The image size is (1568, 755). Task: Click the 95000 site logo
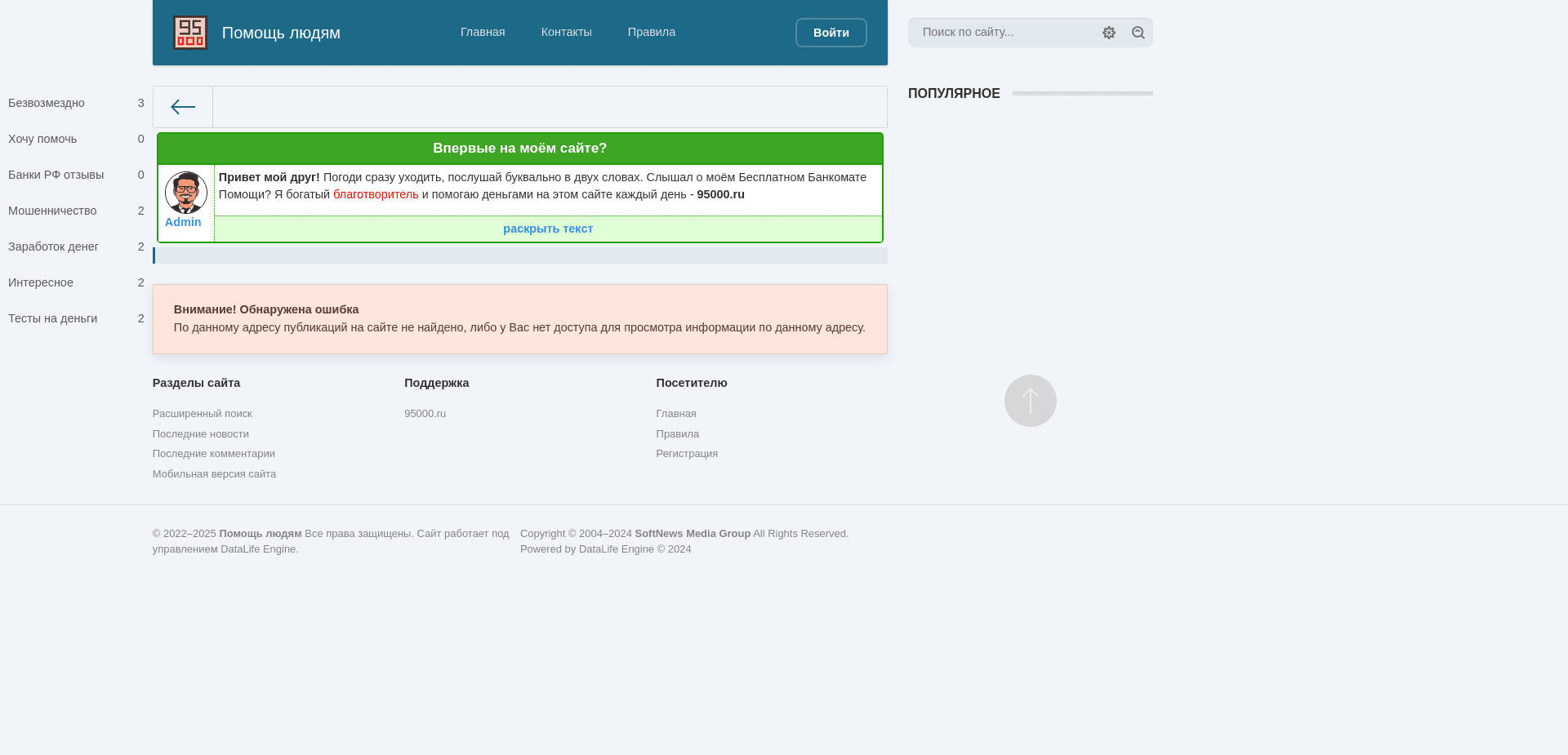[189, 33]
